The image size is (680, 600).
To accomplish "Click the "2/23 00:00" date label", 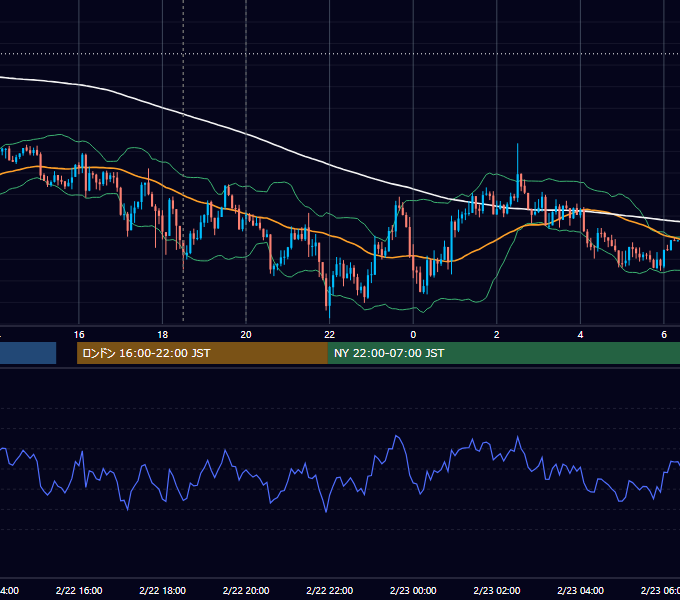I will click(x=413, y=590).
